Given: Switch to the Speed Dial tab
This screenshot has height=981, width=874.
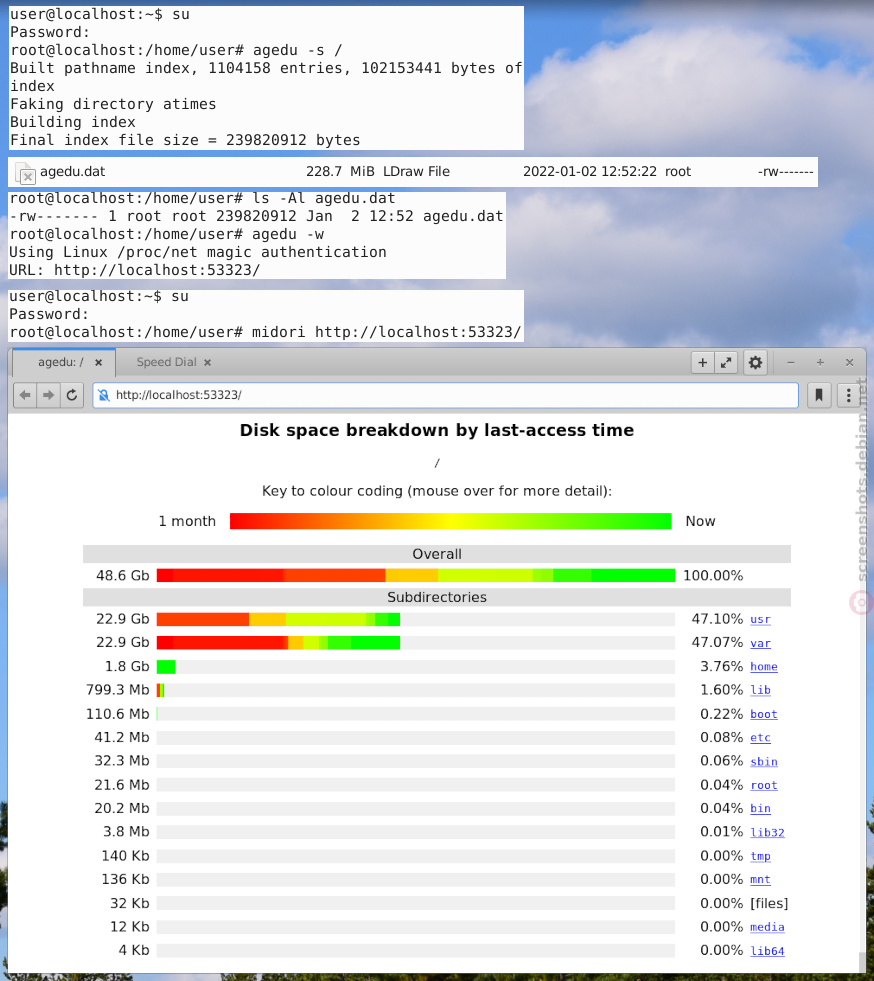Looking at the screenshot, I should click(x=167, y=362).
